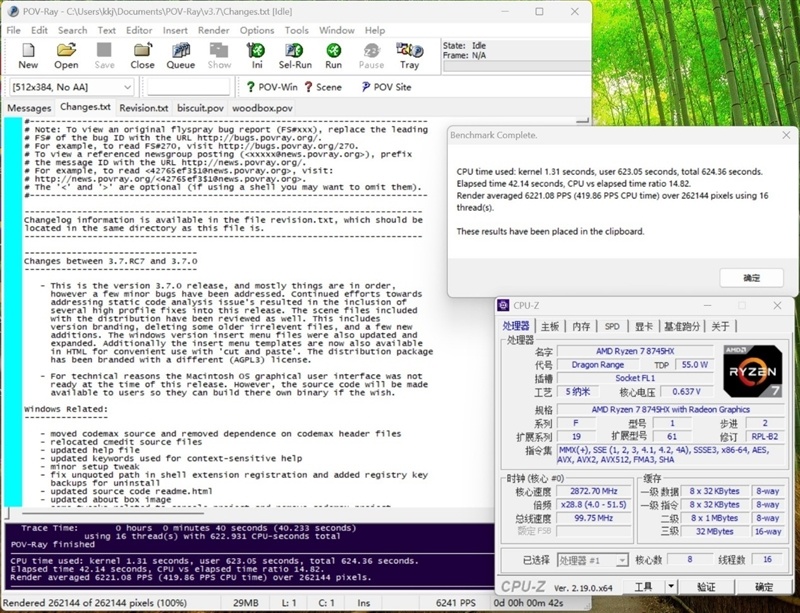This screenshot has height=613, width=800.
Task: Visit POV Site link icon
Action: tap(366, 87)
